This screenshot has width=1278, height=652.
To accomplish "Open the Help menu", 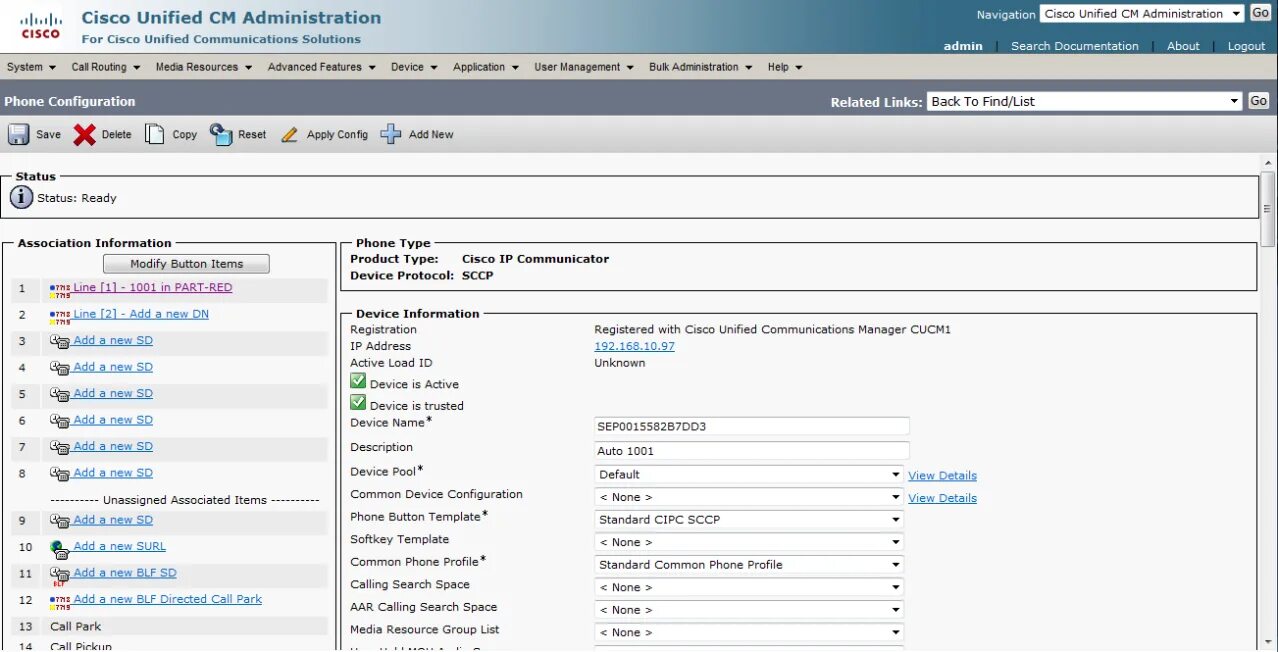I will (x=785, y=67).
